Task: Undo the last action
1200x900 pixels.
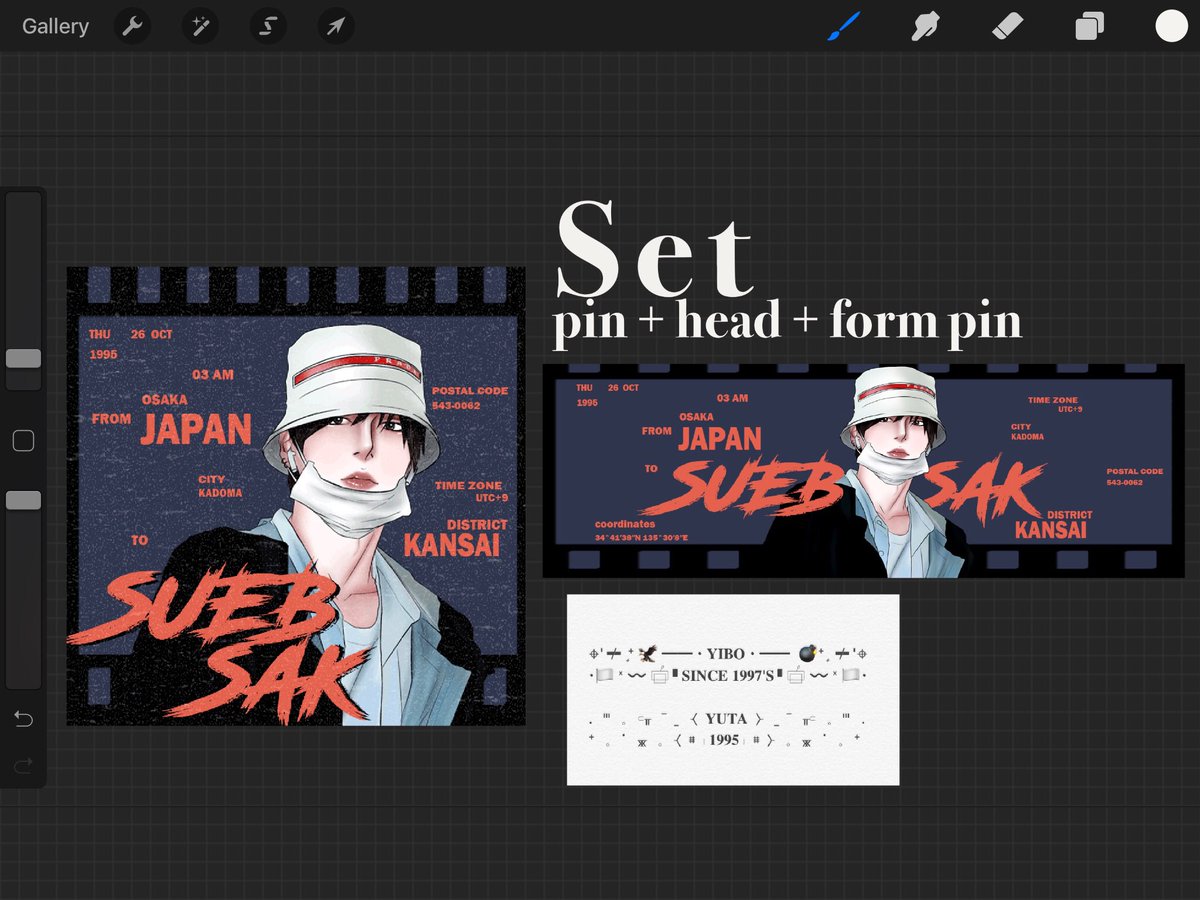Action: click(23, 719)
